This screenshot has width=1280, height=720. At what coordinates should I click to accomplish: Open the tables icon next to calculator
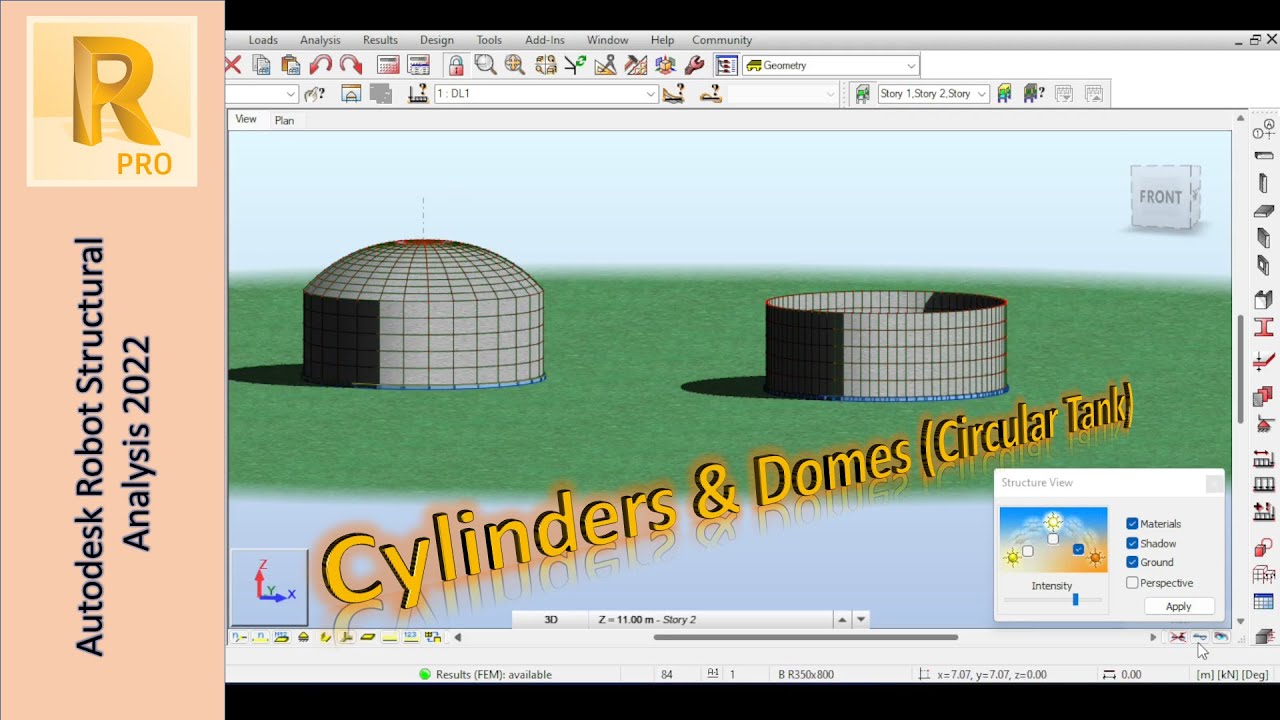419,65
